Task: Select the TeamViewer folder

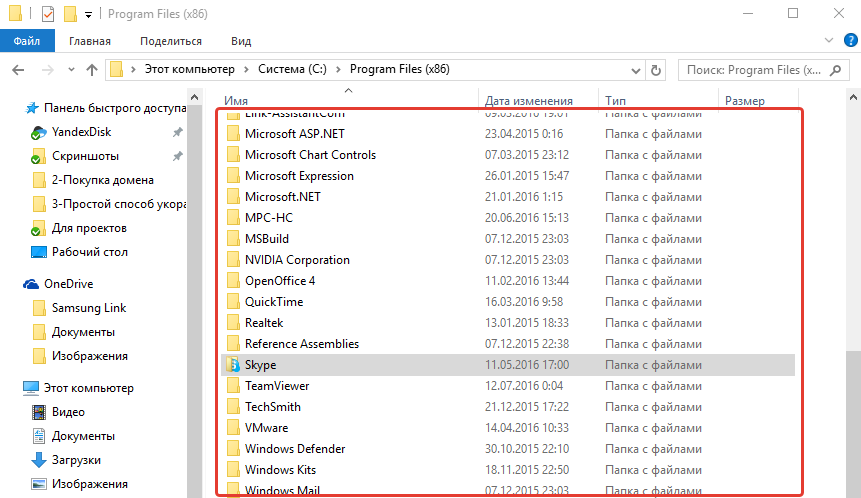Action: [x=277, y=386]
